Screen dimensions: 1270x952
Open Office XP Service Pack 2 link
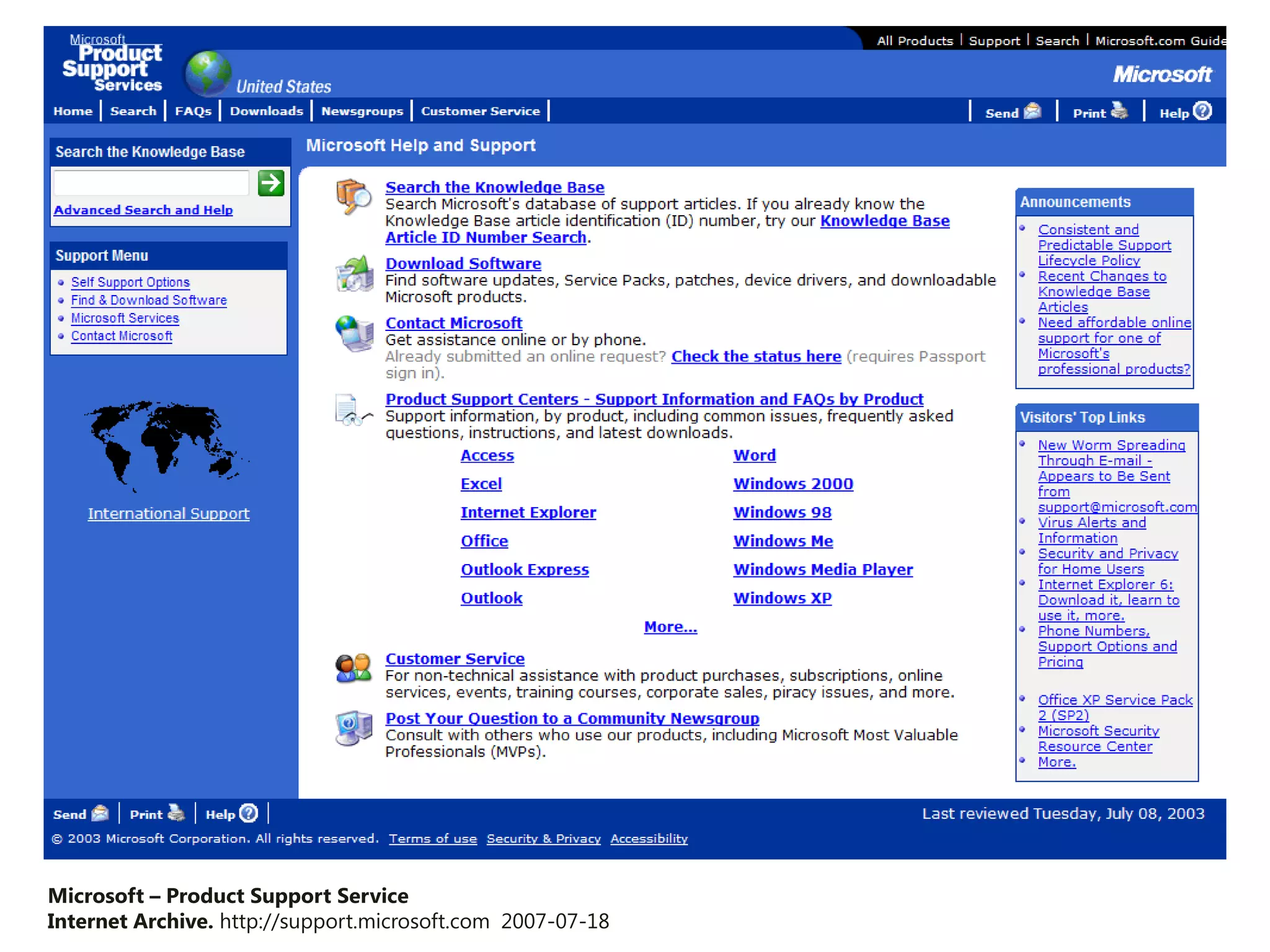pos(1115,708)
